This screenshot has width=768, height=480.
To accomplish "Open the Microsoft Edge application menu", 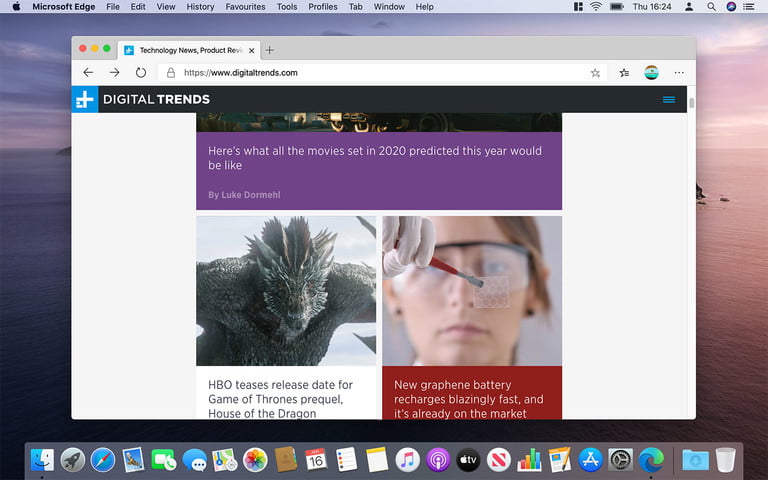I will click(x=64, y=6).
